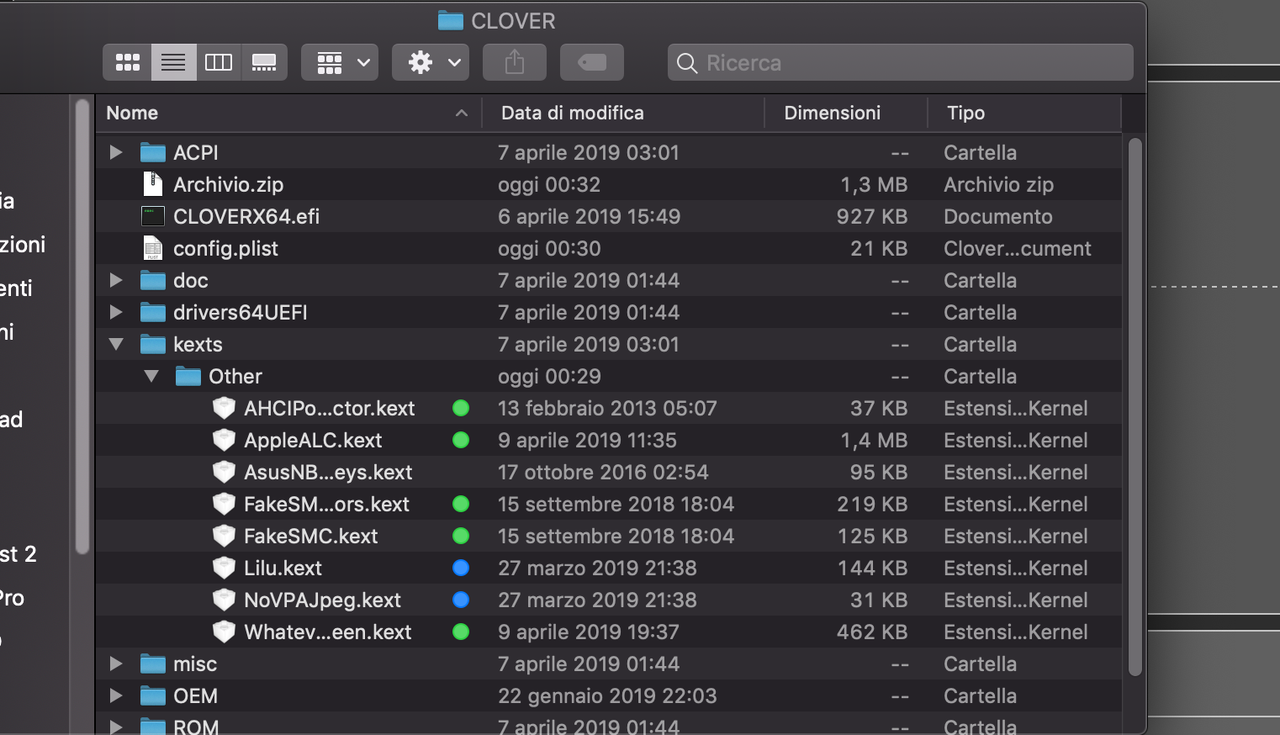Collapse the kexts folder triangle
1280x735 pixels.
(x=116, y=344)
